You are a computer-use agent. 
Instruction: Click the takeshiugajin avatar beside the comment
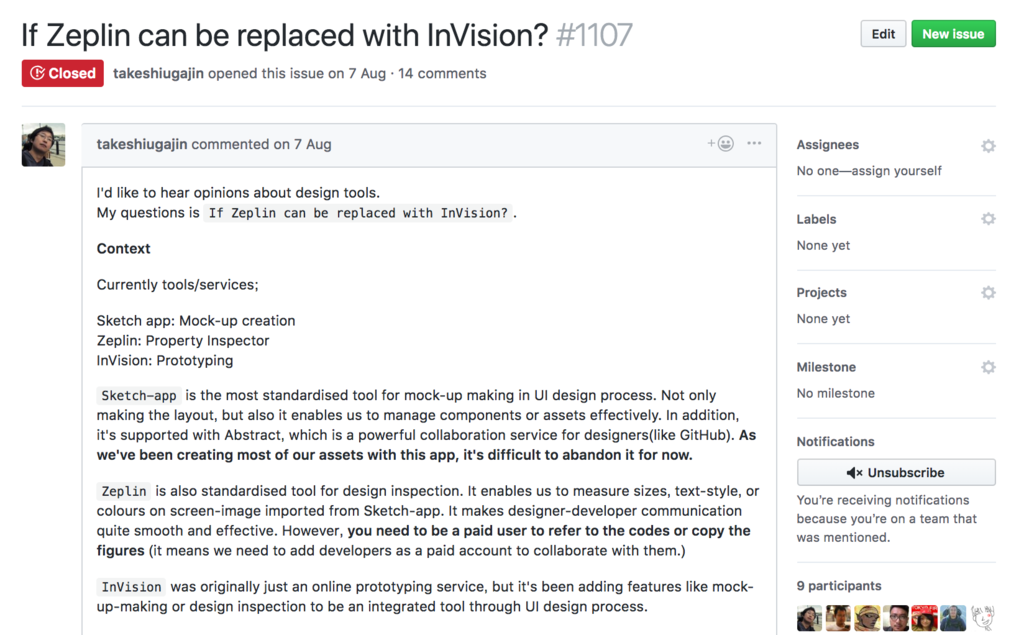click(x=43, y=145)
